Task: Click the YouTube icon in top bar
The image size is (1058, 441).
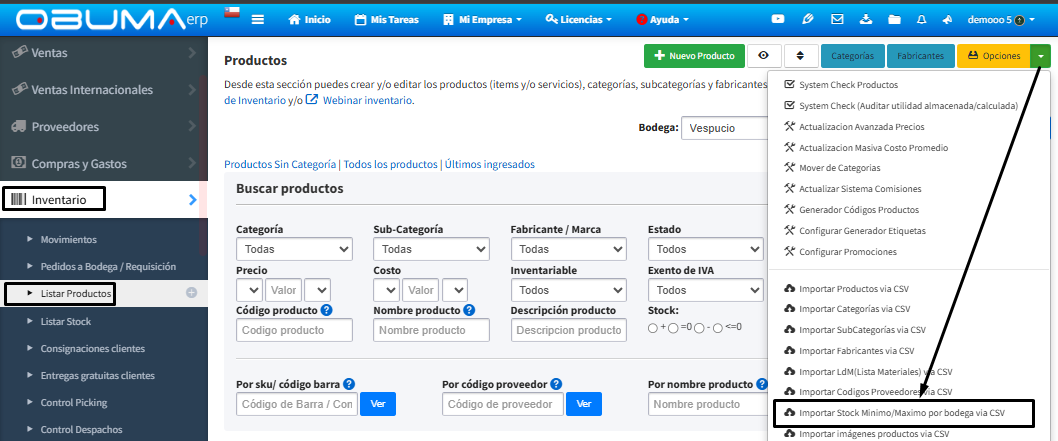Action: (x=778, y=20)
